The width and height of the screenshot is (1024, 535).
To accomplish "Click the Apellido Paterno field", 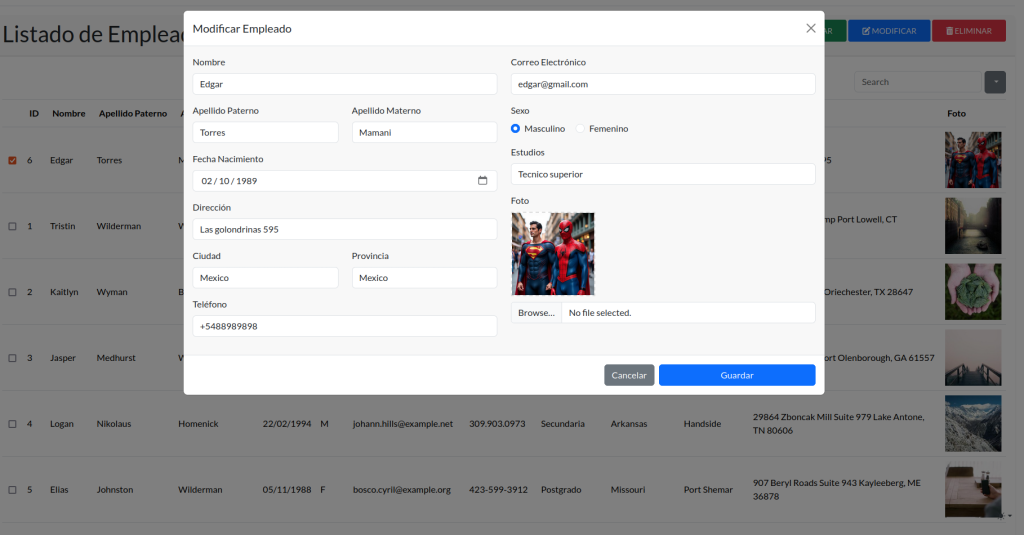I will click(x=265, y=133).
